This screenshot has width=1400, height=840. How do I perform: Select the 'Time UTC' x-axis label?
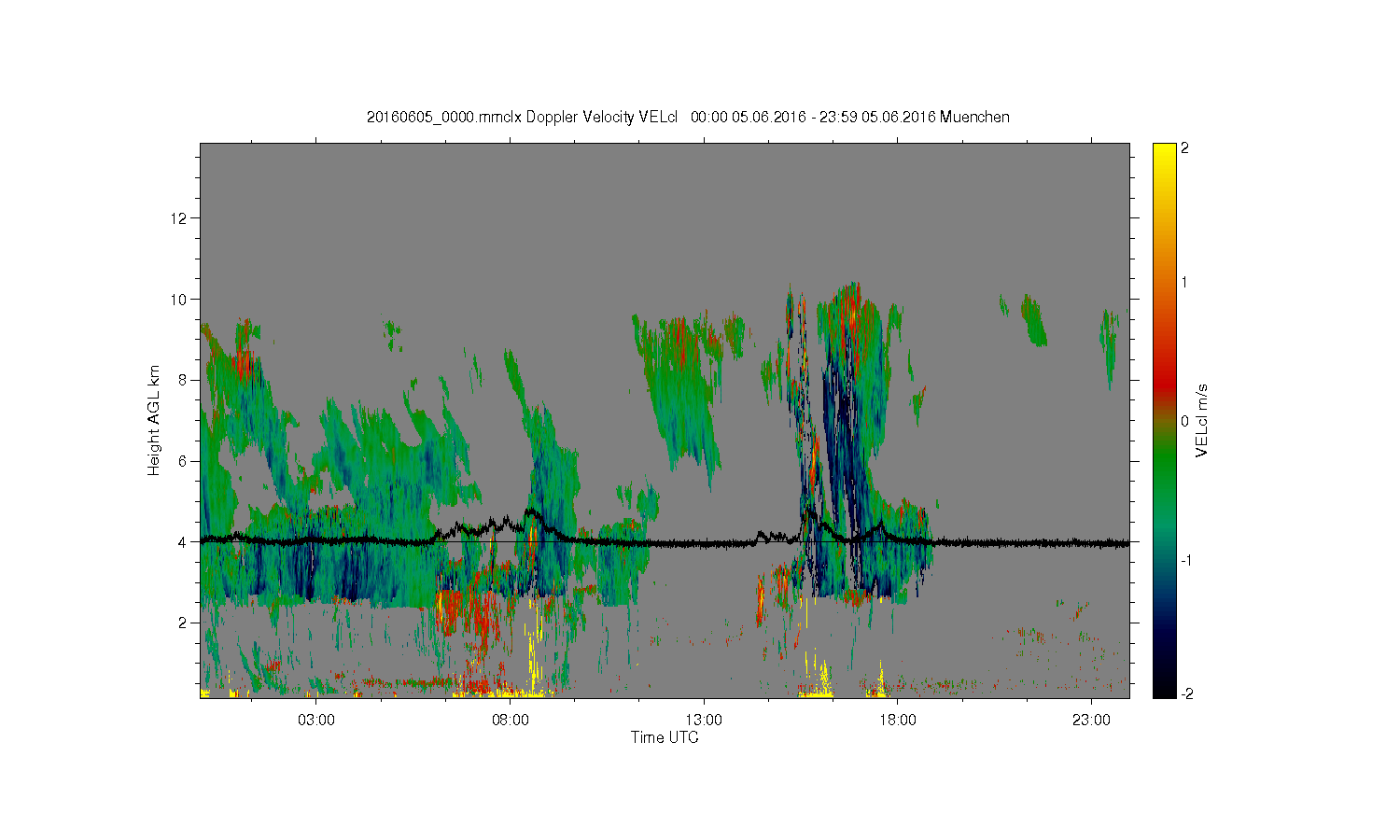click(x=664, y=737)
